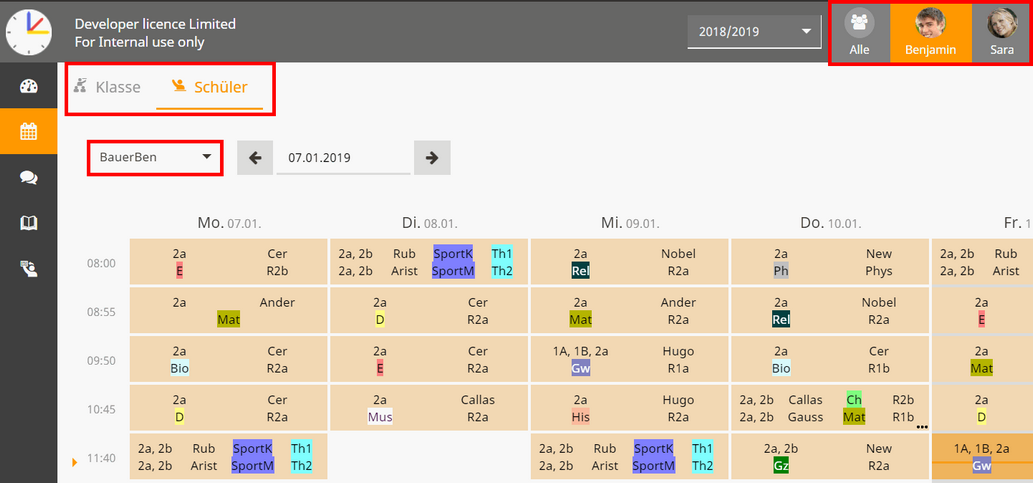Select the timetable calendar icon in sidebar
This screenshot has height=483, width=1033.
[x=28, y=131]
